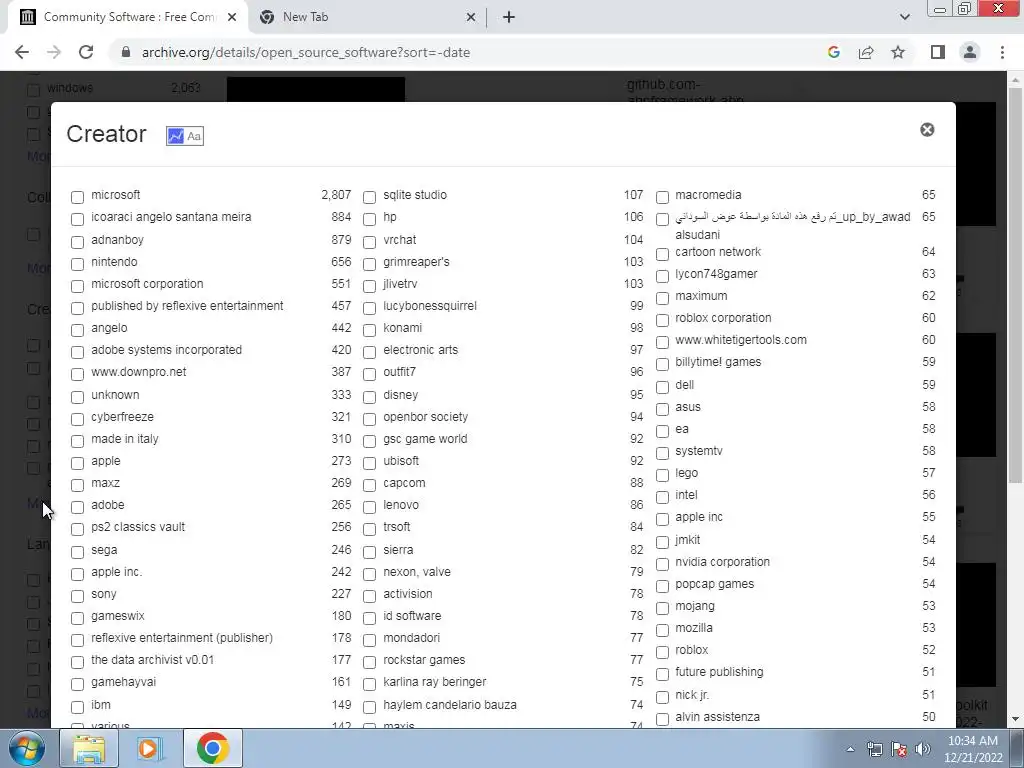Open the volume speaker icon
Screen dimensions: 1024x768
pos(922,749)
